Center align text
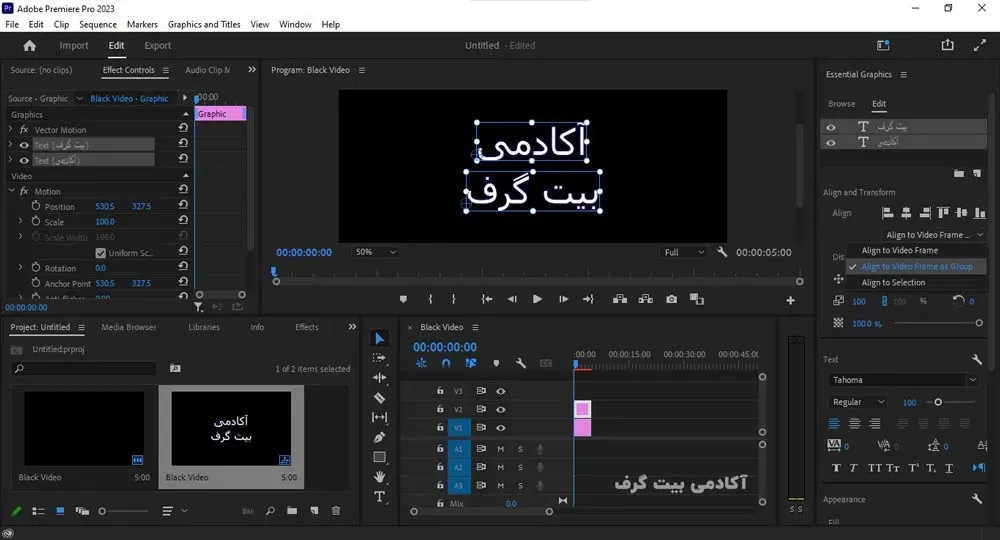Image resolution: width=1000 pixels, height=540 pixels. click(x=855, y=423)
